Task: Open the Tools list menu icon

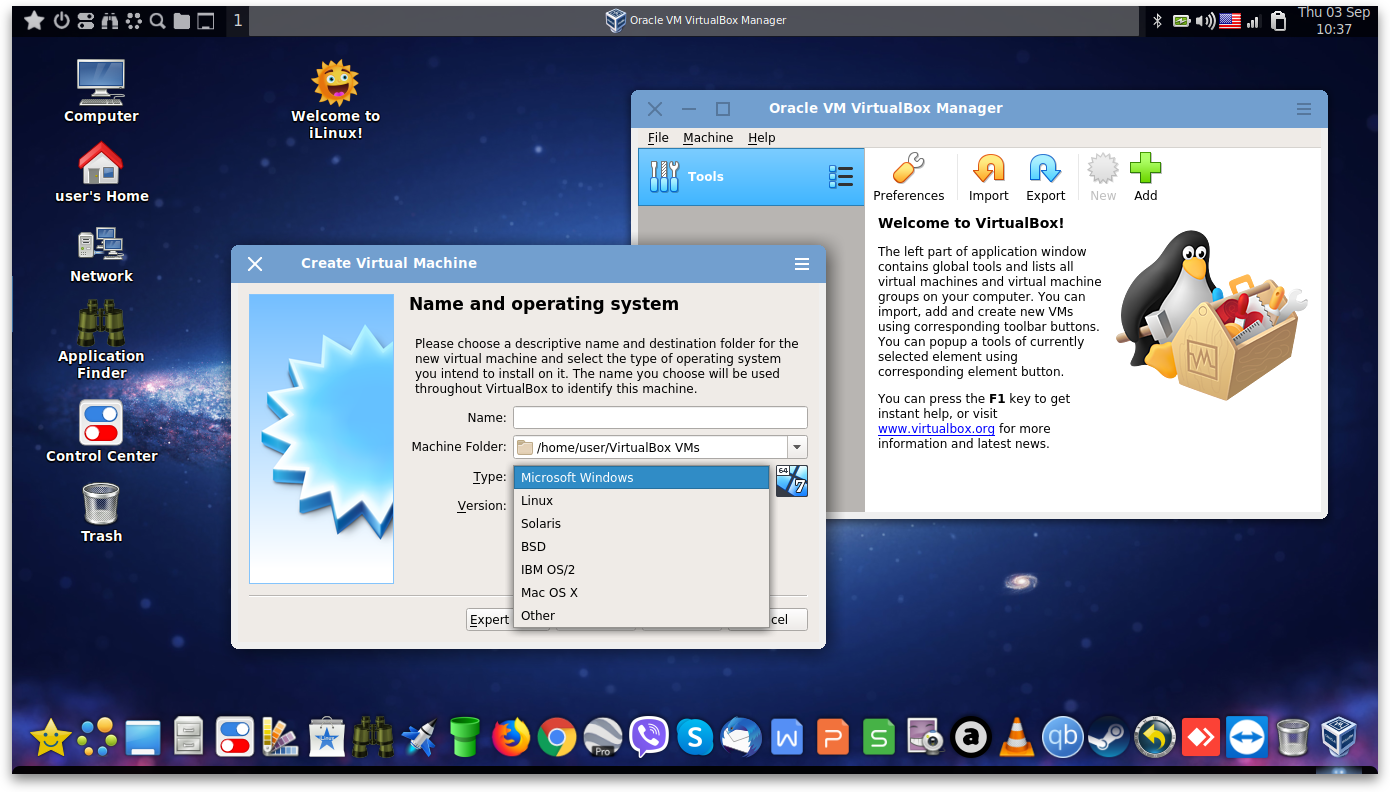Action: click(841, 177)
